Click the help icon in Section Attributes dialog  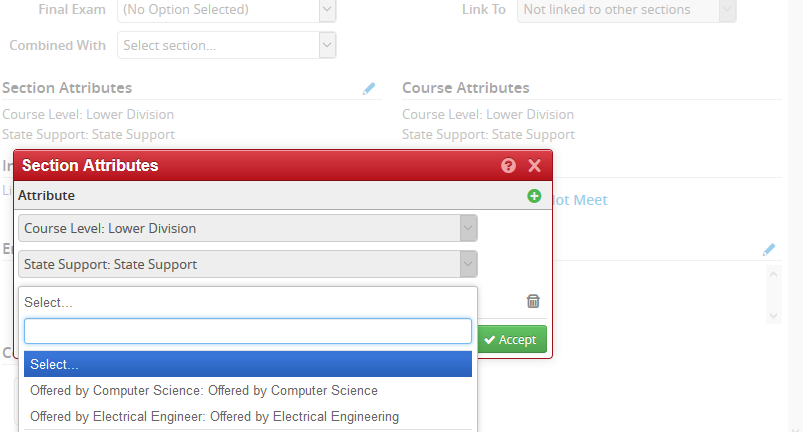[x=508, y=165]
